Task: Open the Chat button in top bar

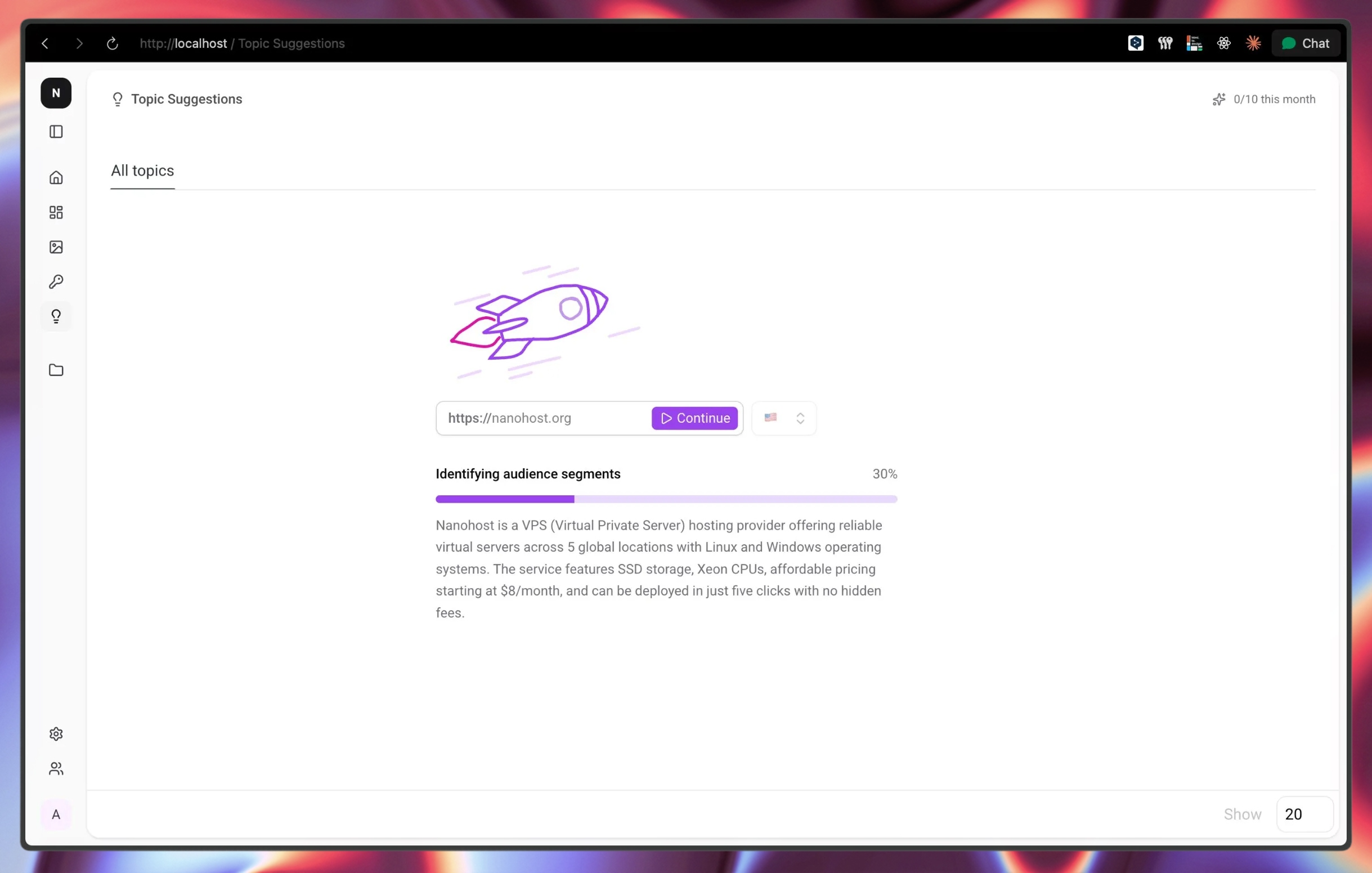Action: (x=1306, y=43)
